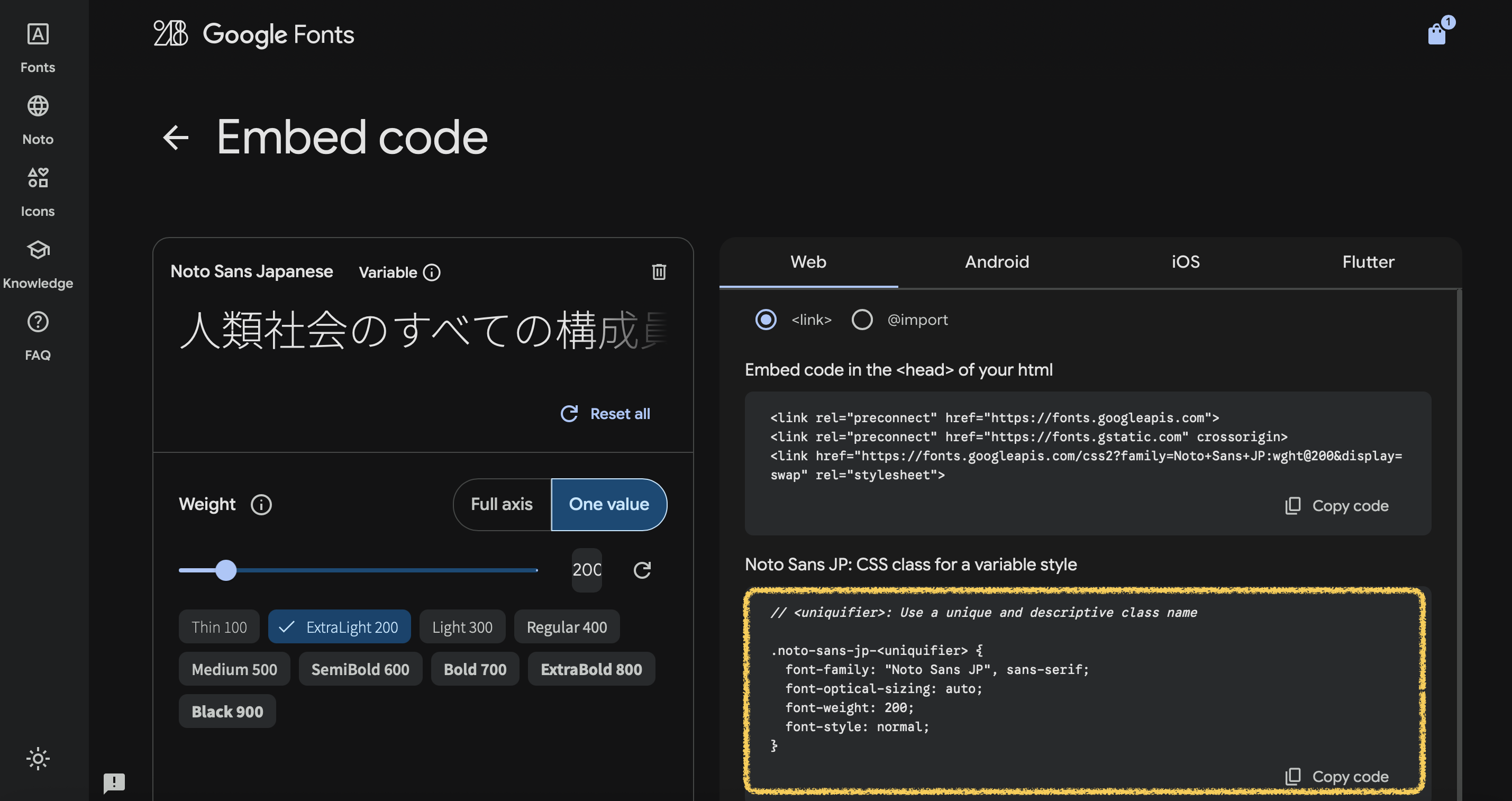Image resolution: width=1512 pixels, height=801 pixels.
Task: Click the Google Fonts logo
Action: tap(253, 34)
